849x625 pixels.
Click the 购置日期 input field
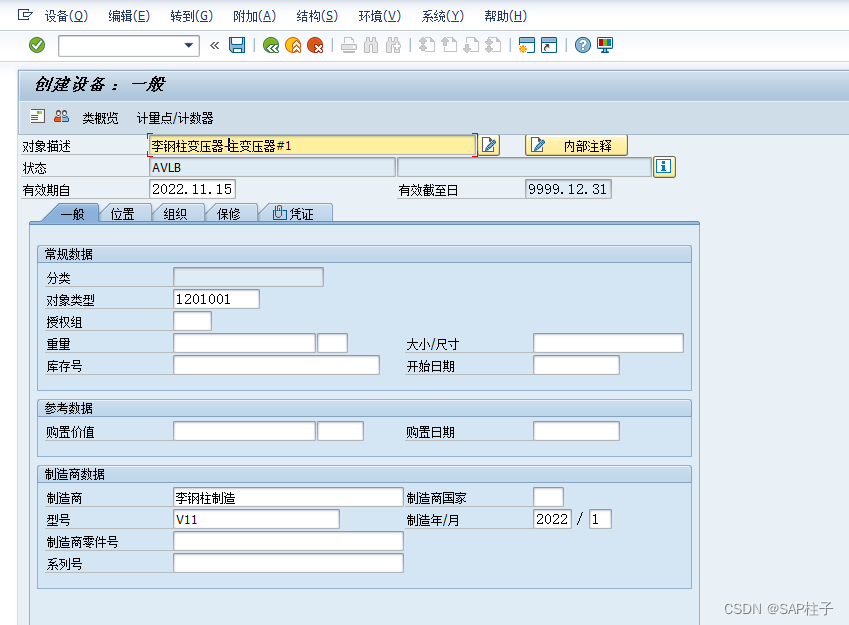pyautogui.click(x=576, y=431)
